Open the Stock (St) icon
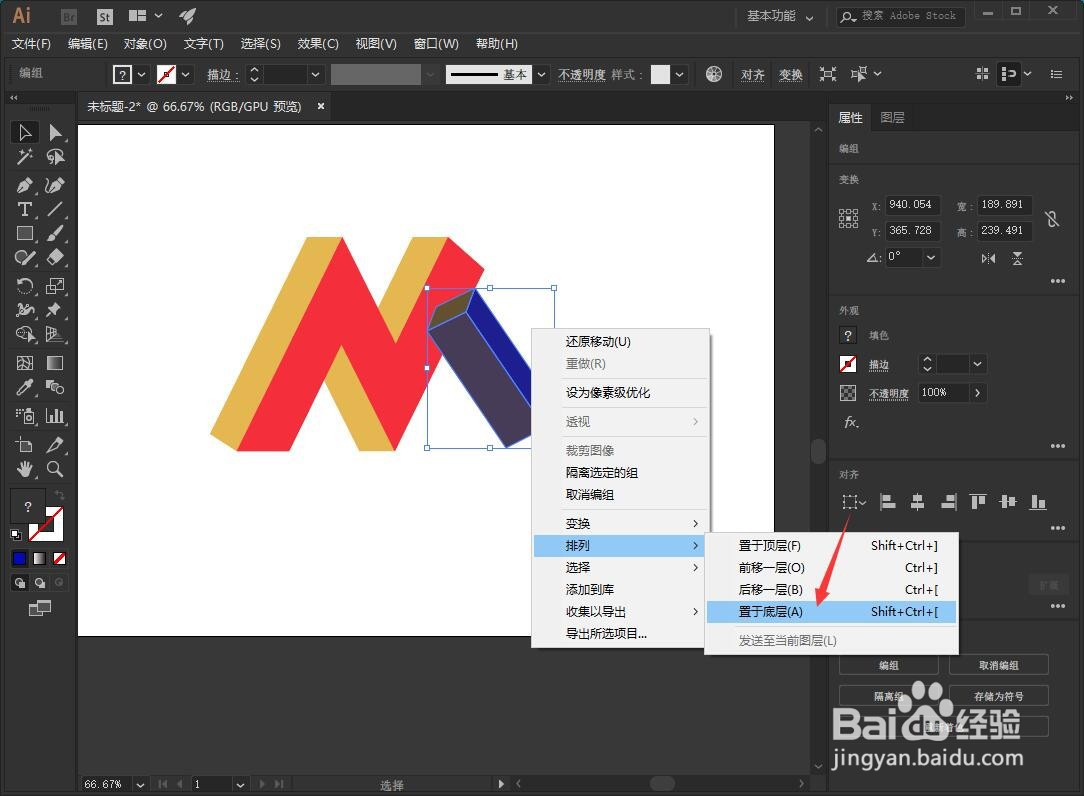This screenshot has height=796, width=1084. tap(104, 17)
